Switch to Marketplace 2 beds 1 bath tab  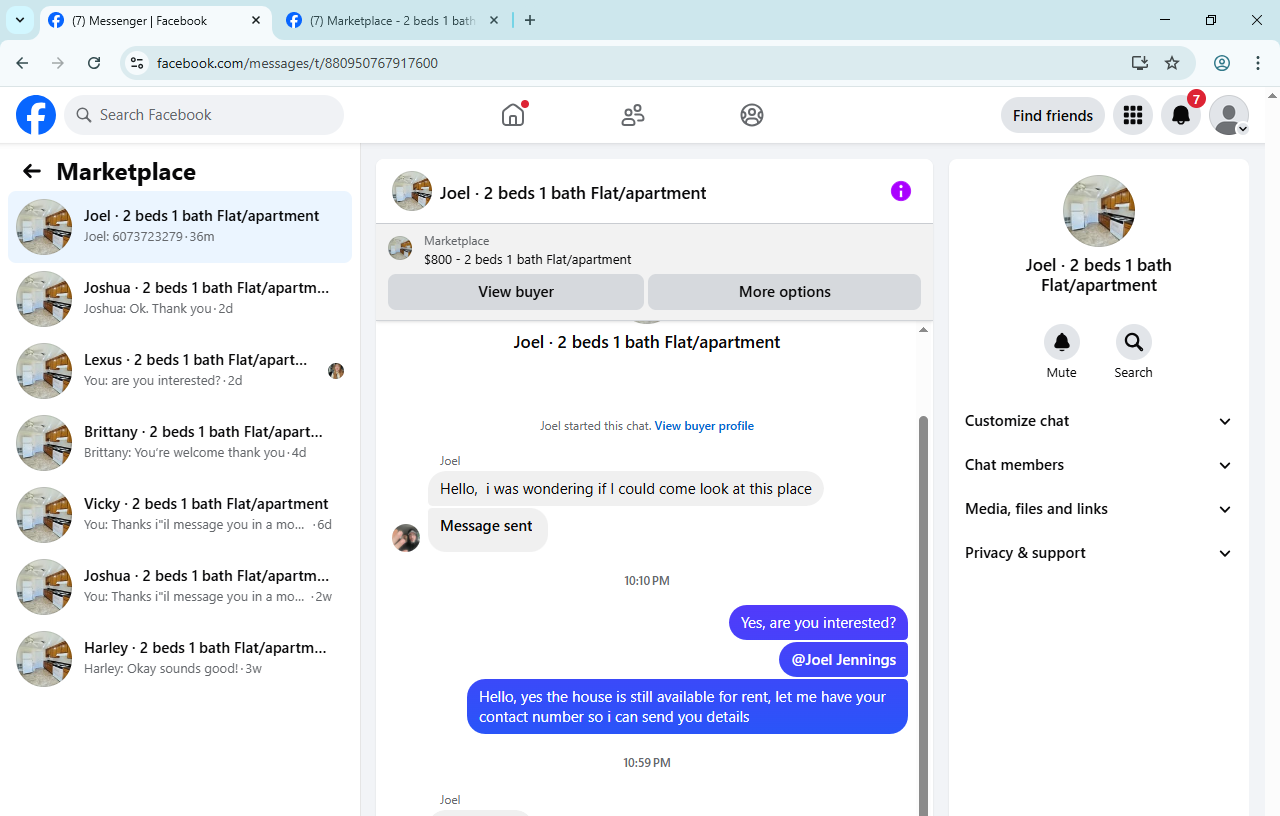pyautogui.click(x=392, y=20)
